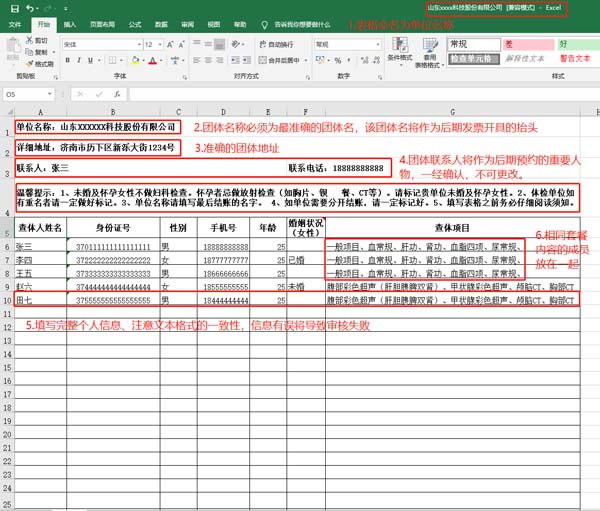
Task: Select column header G
Action: (453, 112)
